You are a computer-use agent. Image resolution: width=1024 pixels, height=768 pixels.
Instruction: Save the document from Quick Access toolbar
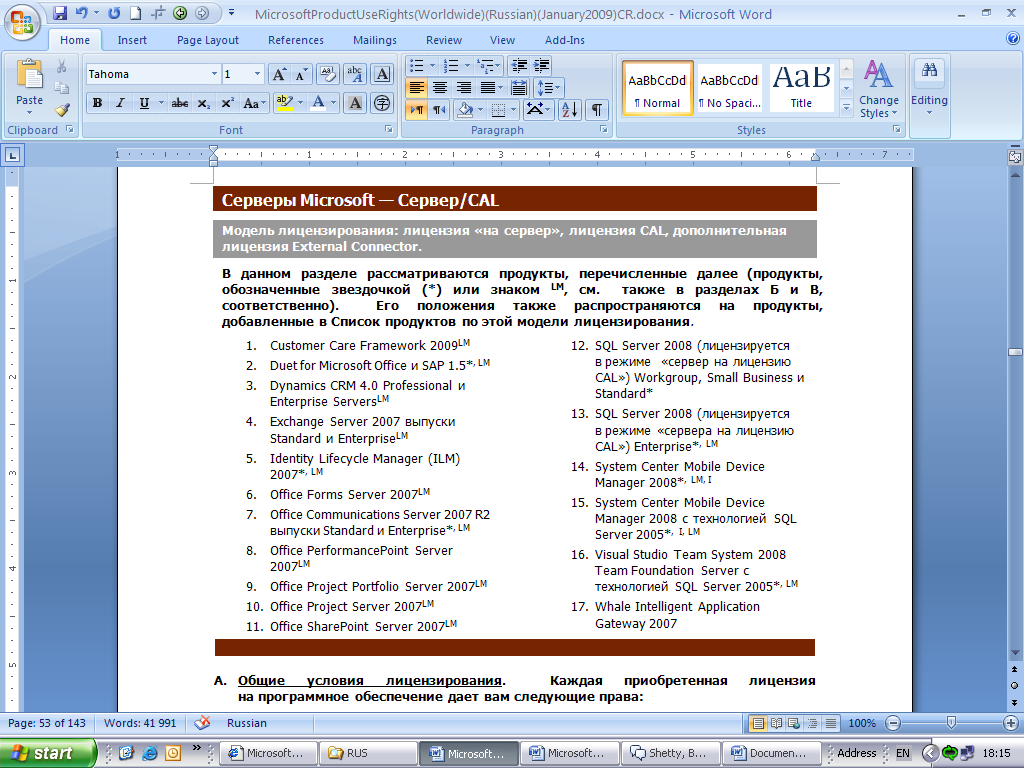point(60,14)
